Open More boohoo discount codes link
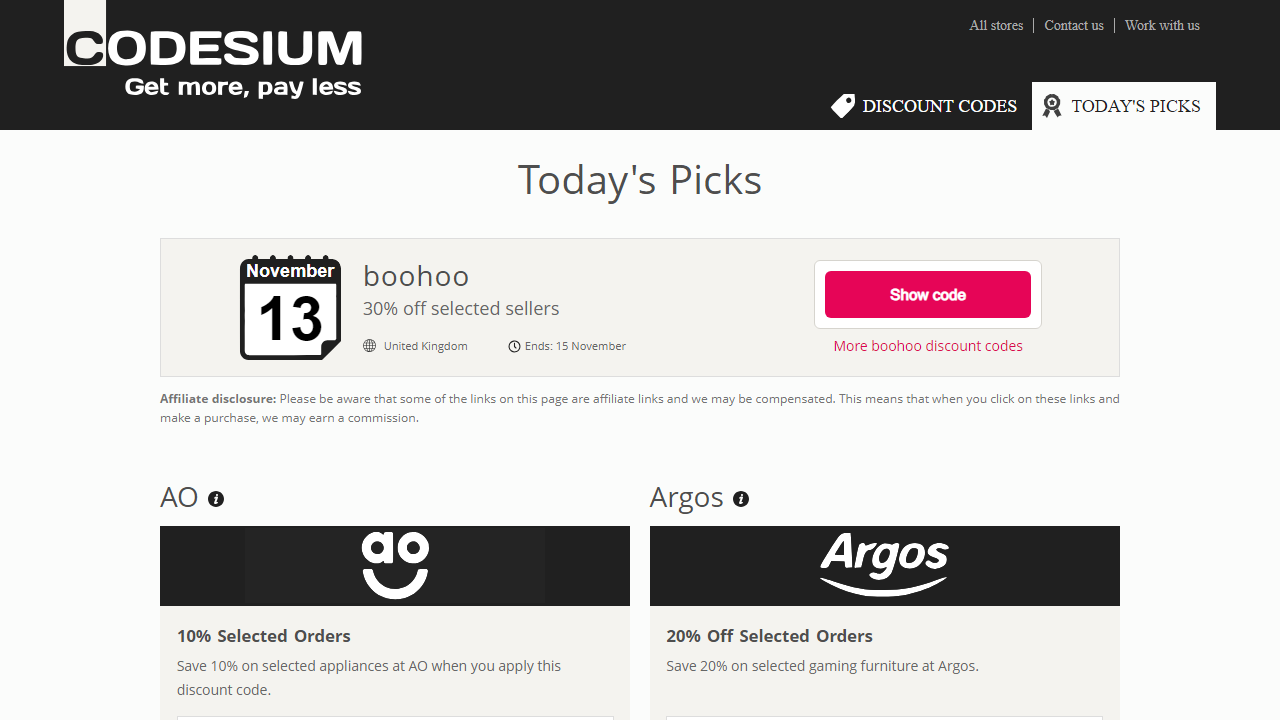 928,346
